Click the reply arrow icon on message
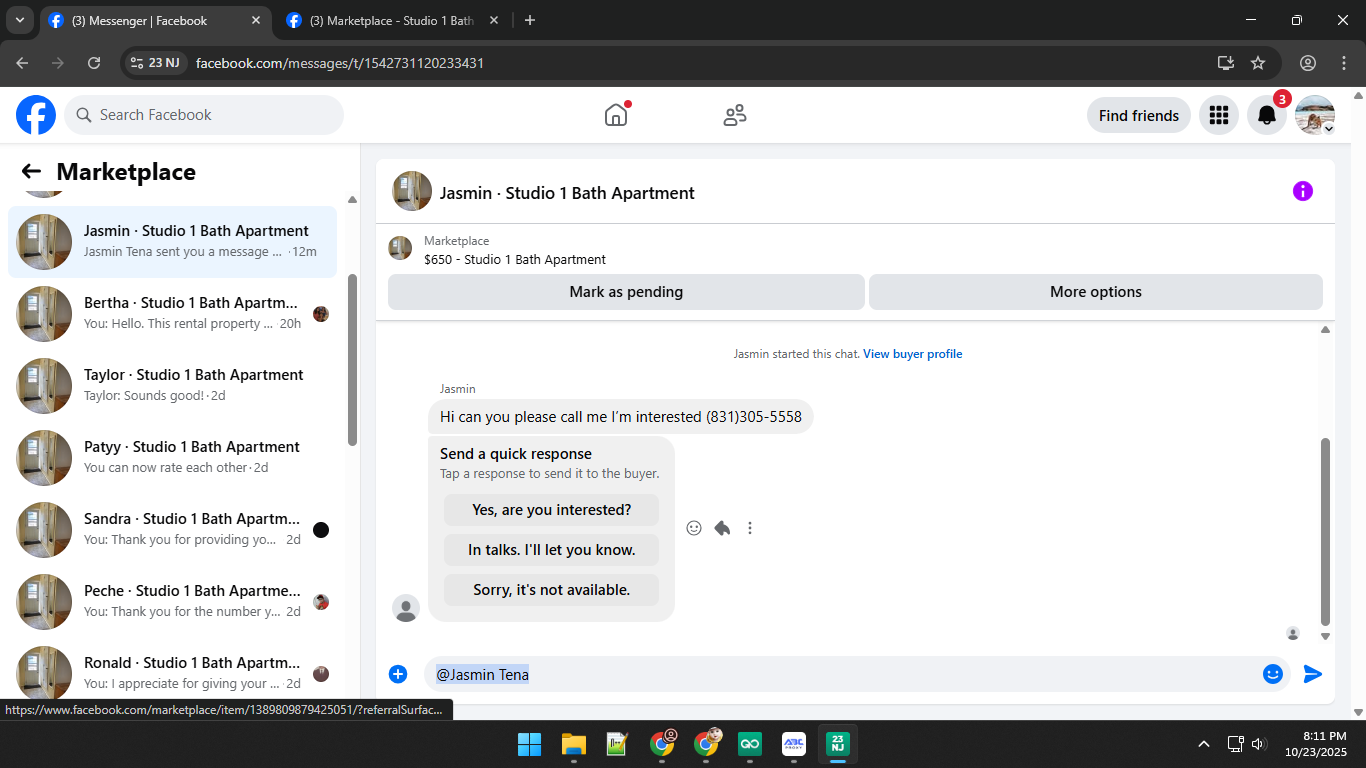1366x768 pixels. (x=722, y=528)
